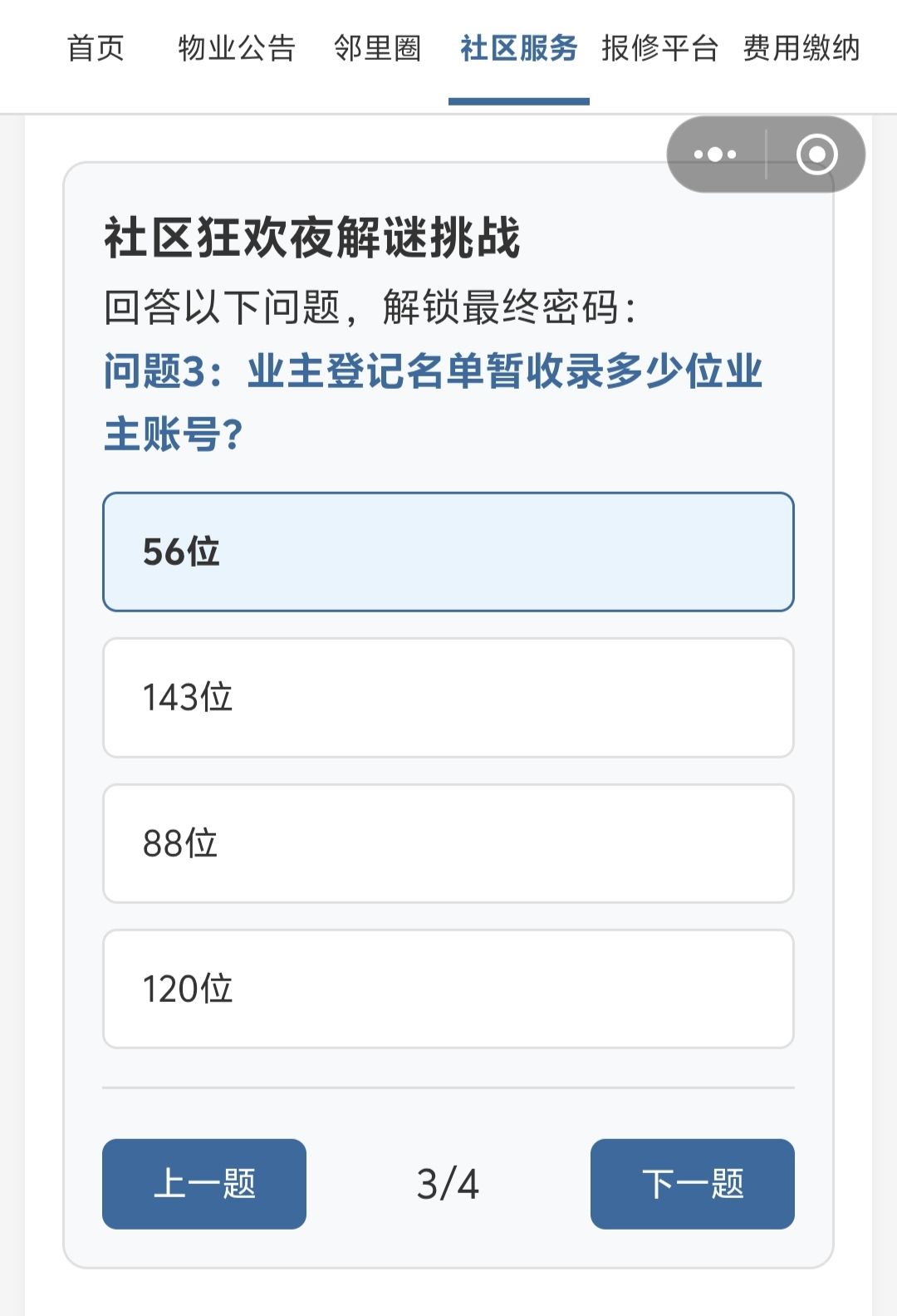This screenshot has height=1316, width=897.
Task: Click the 回答以下问题 instruction line
Action: [x=370, y=307]
